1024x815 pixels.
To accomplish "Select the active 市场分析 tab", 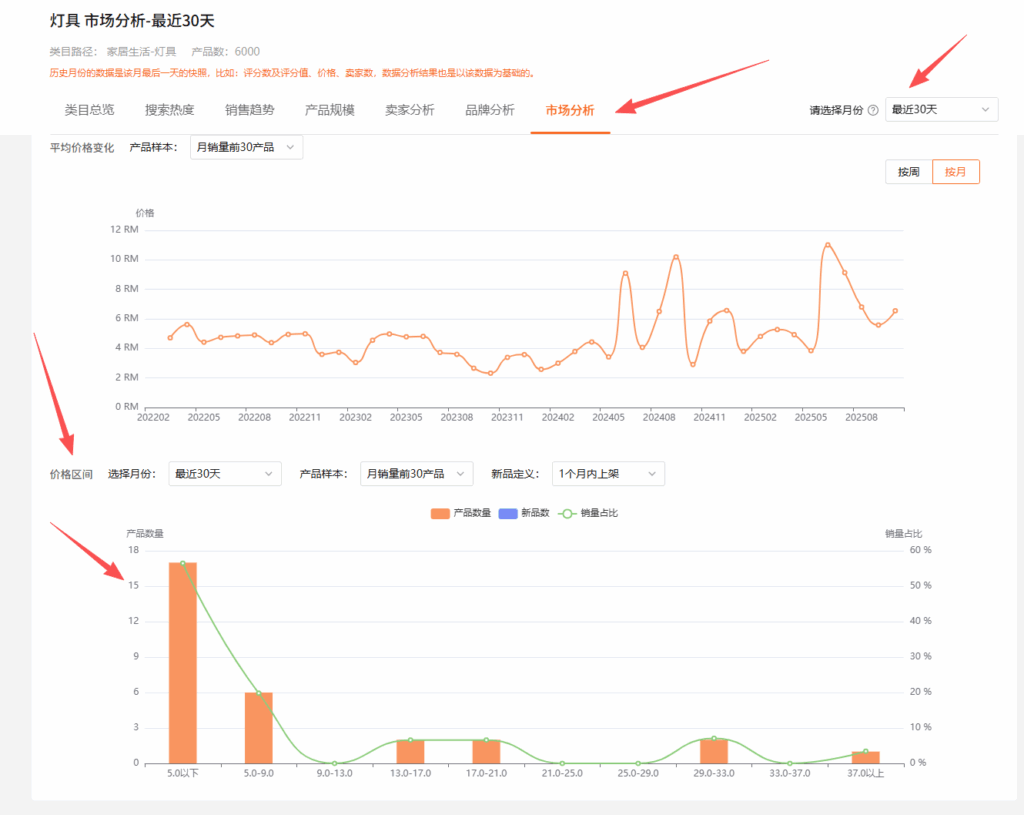I will coord(570,110).
